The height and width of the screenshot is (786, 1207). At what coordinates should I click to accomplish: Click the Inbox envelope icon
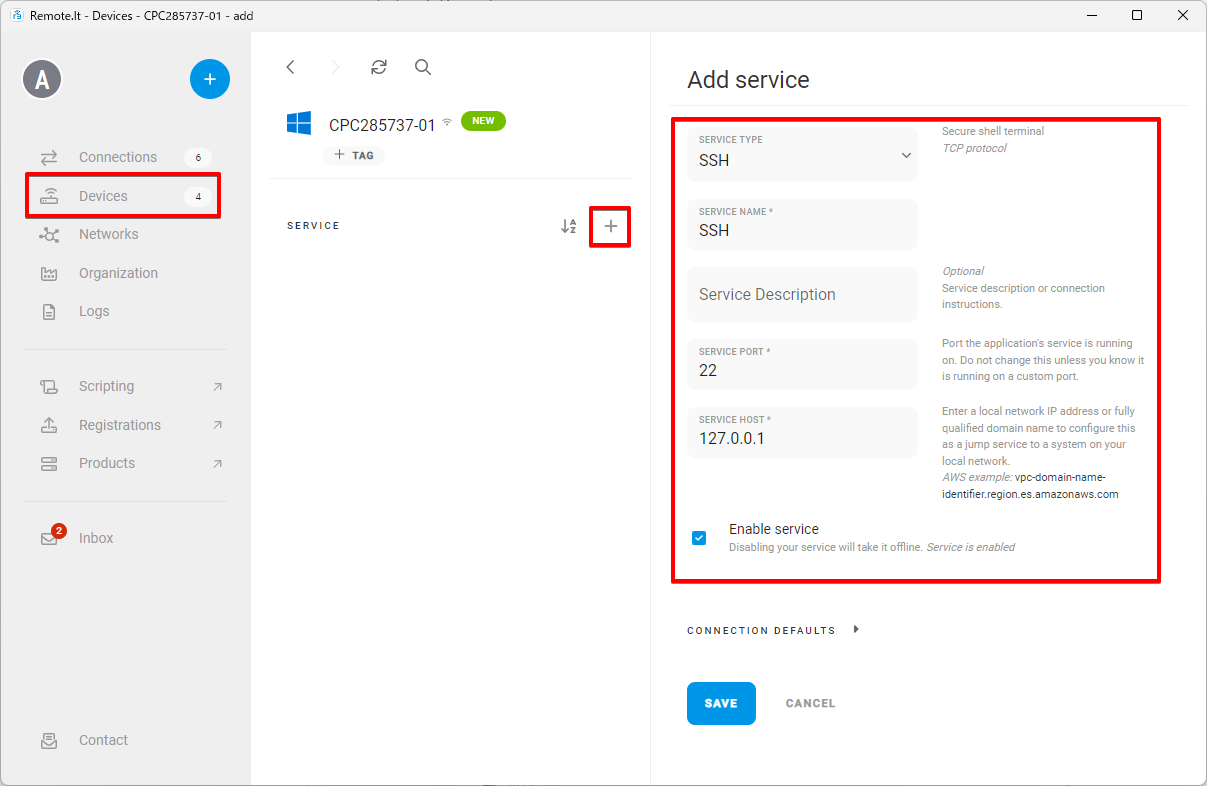coord(49,538)
